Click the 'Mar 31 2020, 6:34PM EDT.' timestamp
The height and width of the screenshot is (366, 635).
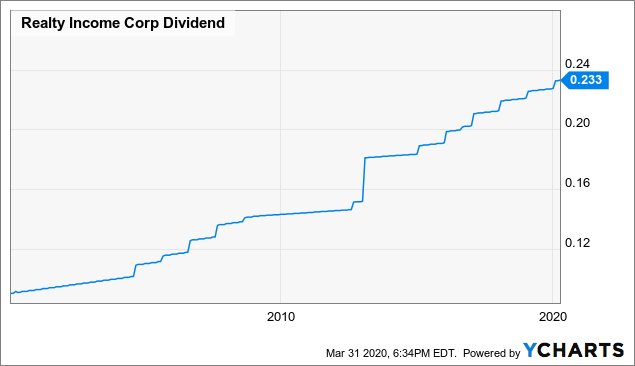pos(391,353)
